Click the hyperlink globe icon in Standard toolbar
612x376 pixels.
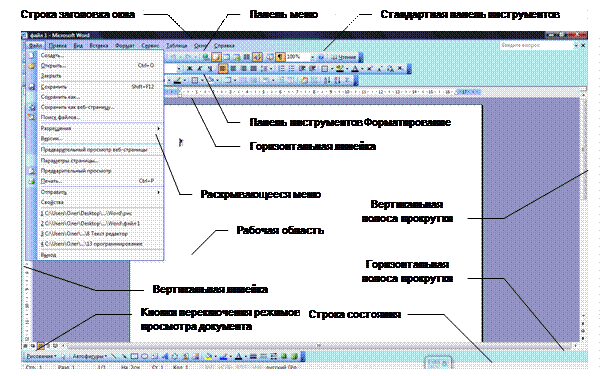[206, 57]
